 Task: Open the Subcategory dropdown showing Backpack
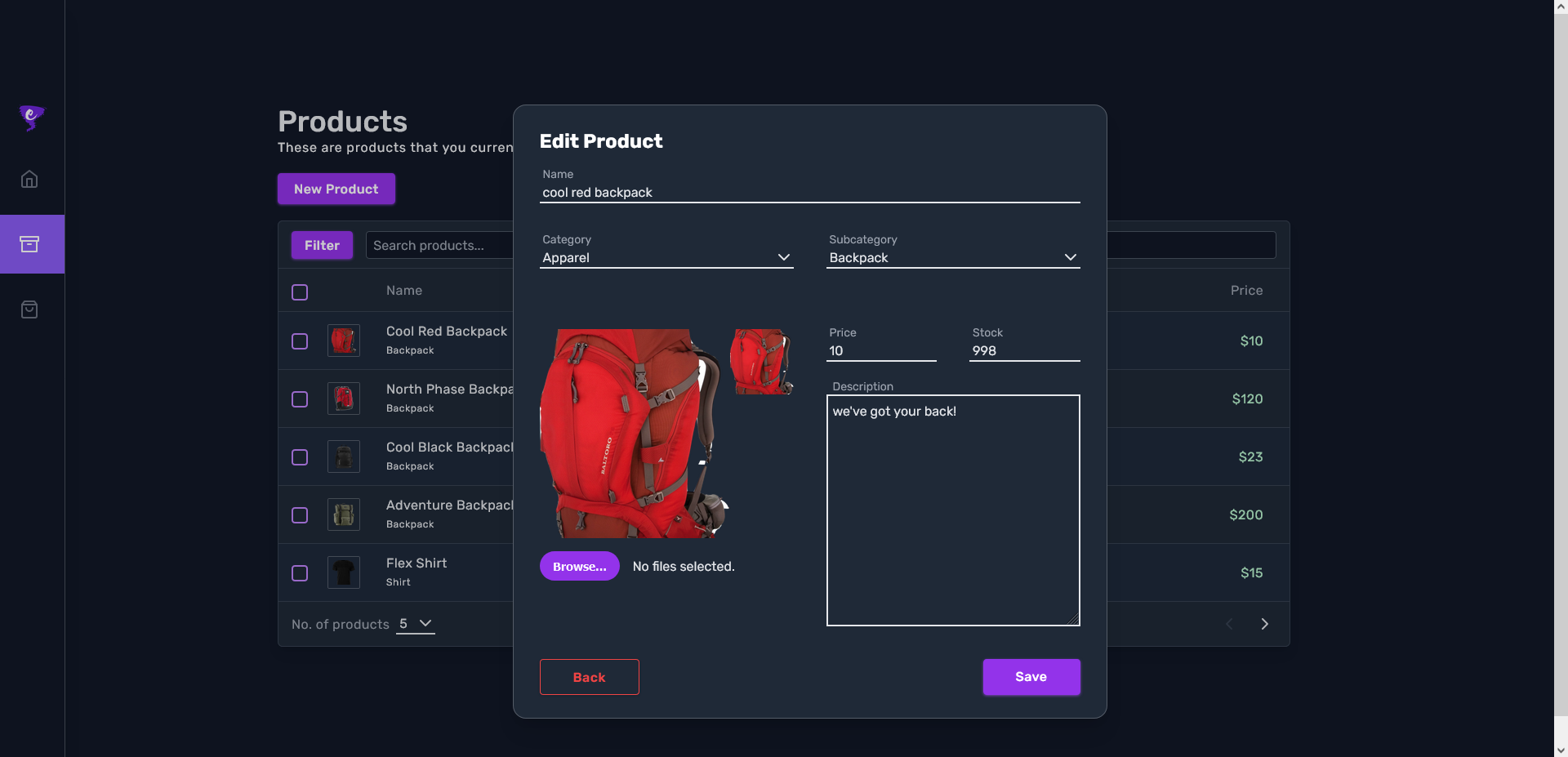click(x=952, y=258)
